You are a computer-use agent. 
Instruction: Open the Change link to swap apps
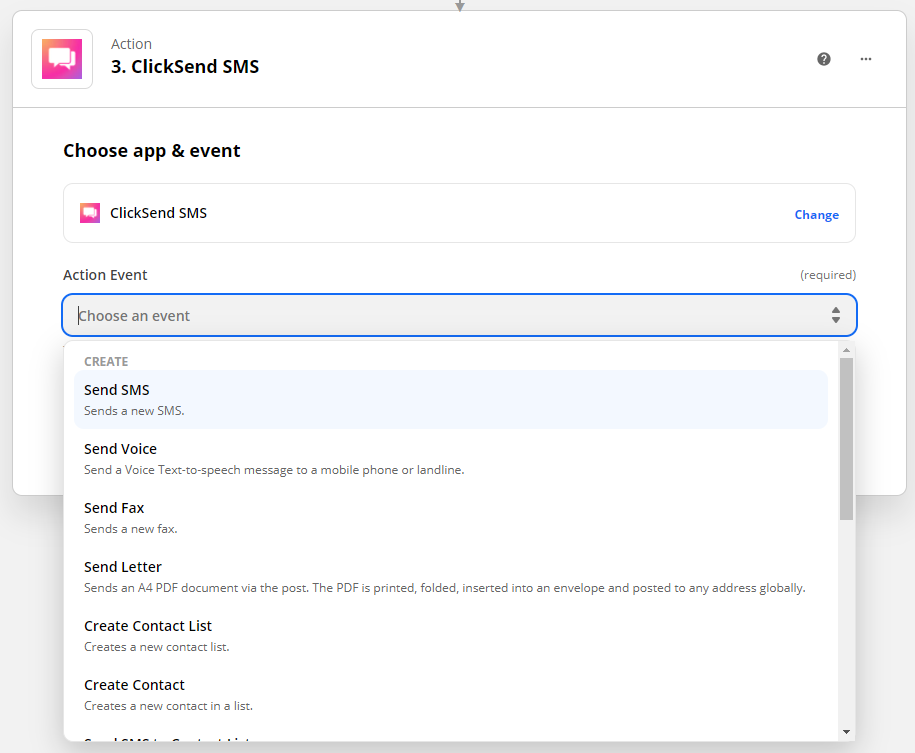tap(816, 214)
